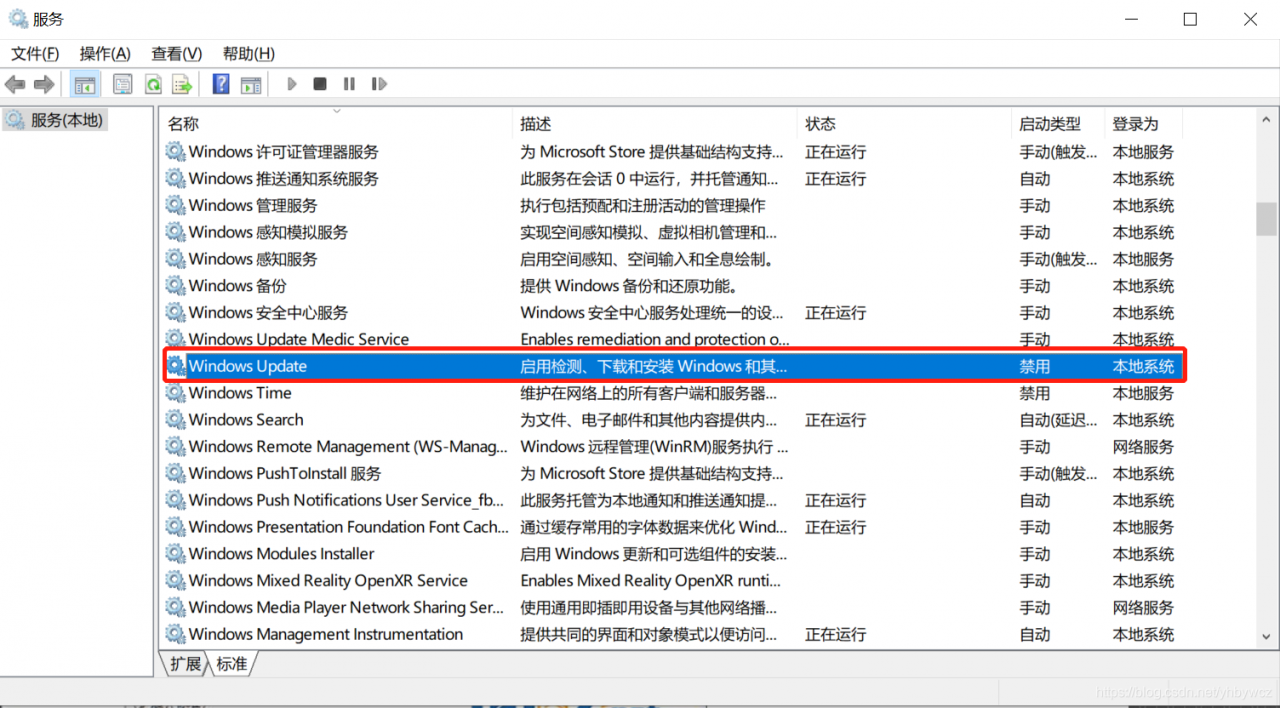Click 禁用 startup type of Windows Update
The image size is (1280, 708).
point(1035,366)
